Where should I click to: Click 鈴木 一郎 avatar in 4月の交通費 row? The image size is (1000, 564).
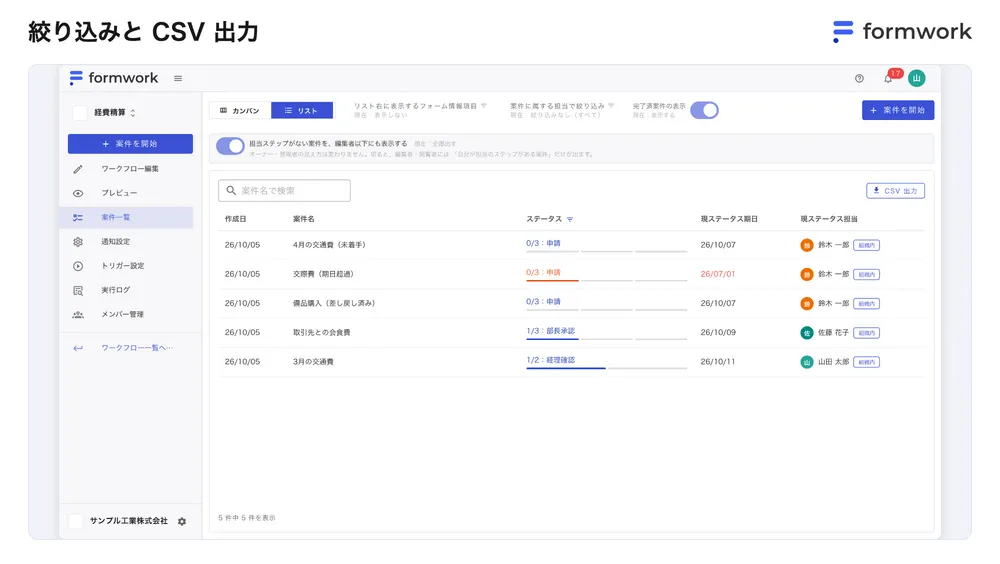pos(807,245)
